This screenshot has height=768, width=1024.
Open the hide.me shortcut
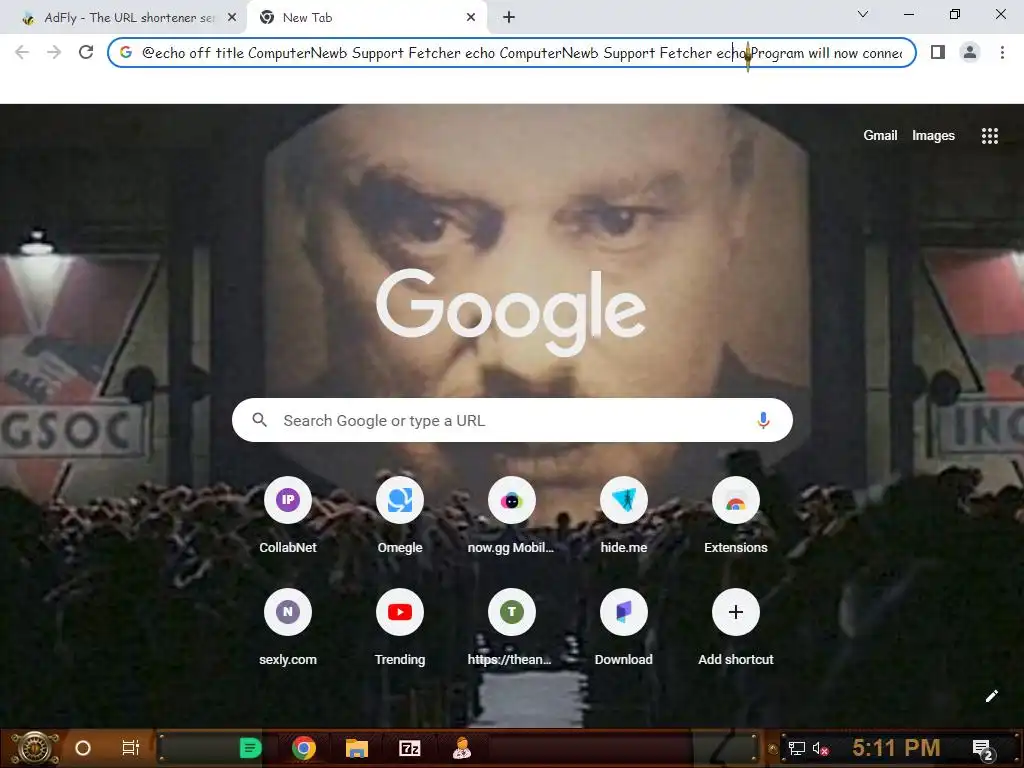point(624,515)
